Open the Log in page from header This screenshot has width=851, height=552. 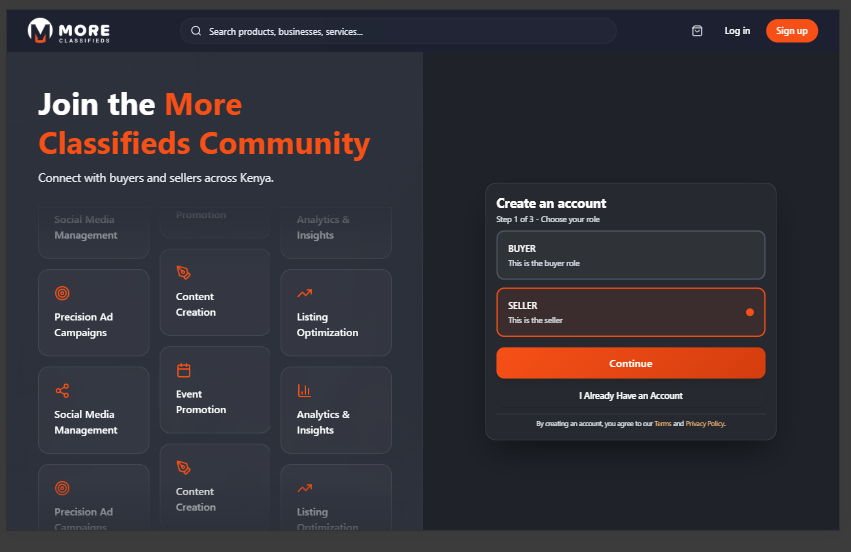737,31
